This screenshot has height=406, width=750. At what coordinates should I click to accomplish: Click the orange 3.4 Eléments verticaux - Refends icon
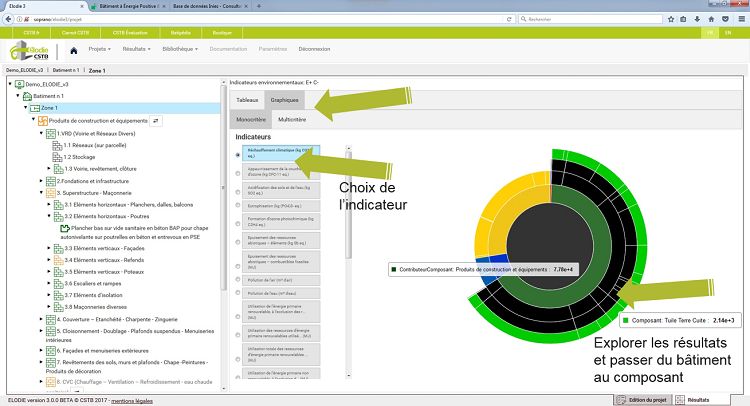coord(58,260)
